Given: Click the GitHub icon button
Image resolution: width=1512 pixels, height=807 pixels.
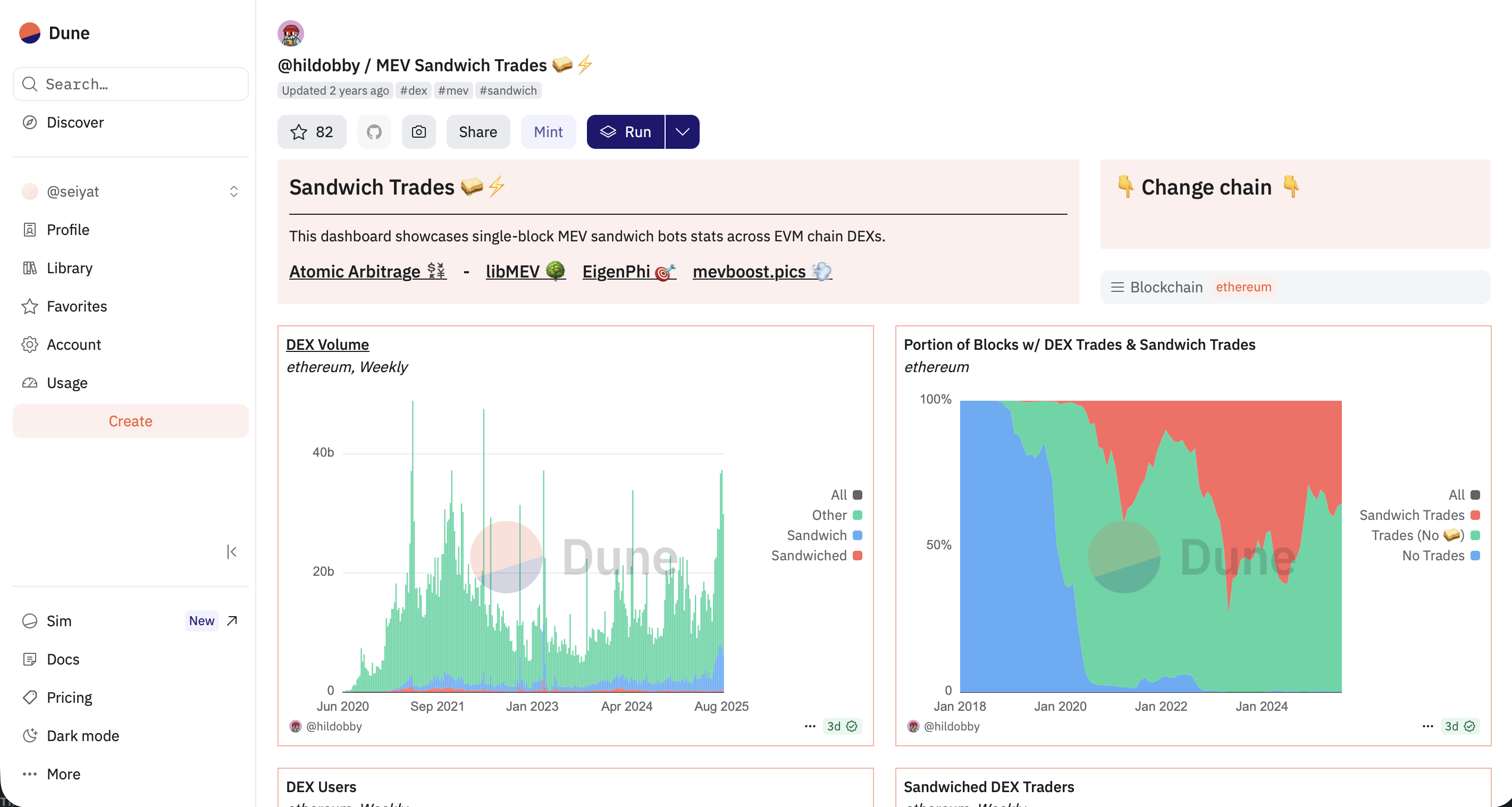Looking at the screenshot, I should (x=374, y=132).
